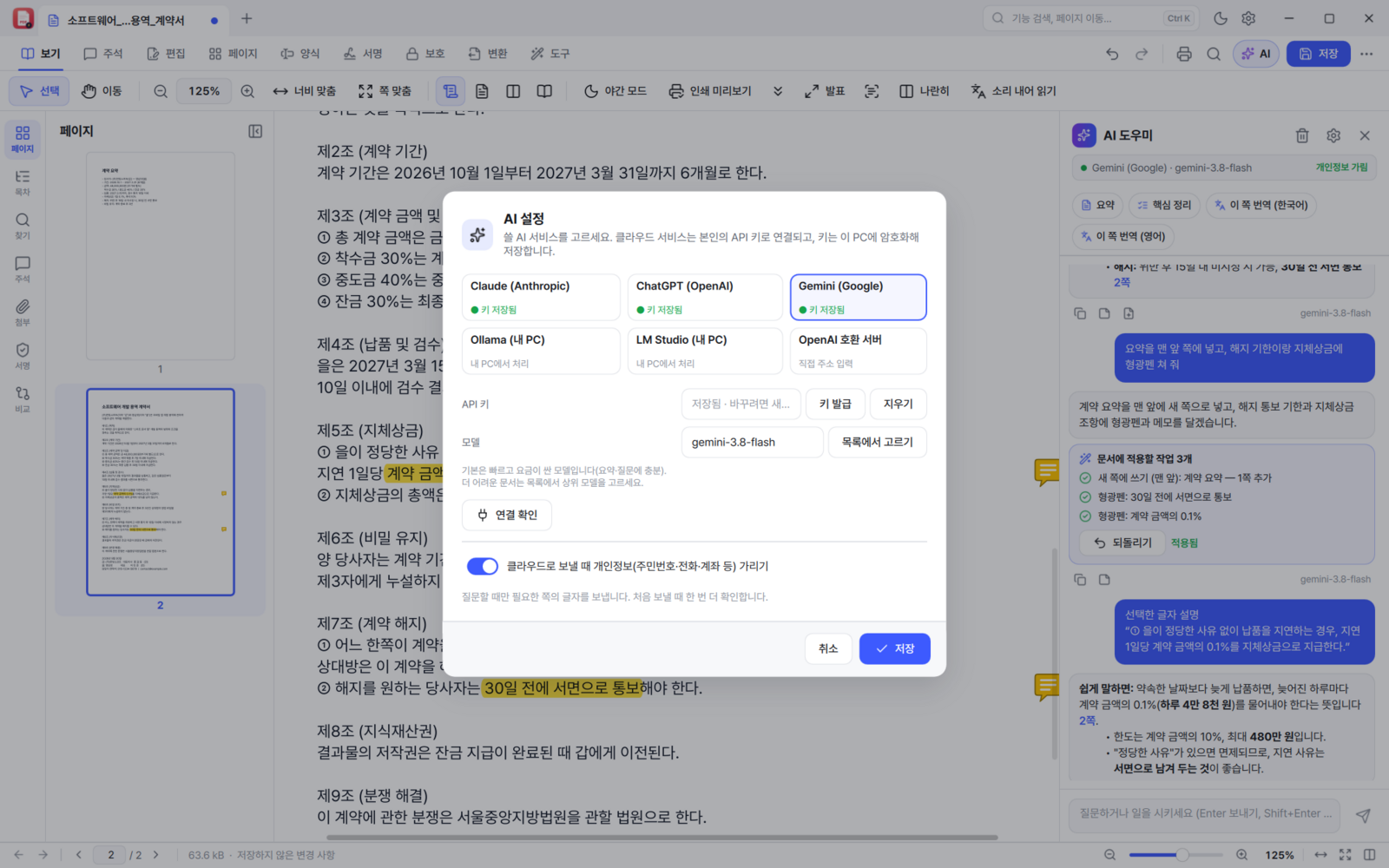Choose LM Studio (내 PC) service card
Screen dimensions: 1389x868
tap(704, 351)
